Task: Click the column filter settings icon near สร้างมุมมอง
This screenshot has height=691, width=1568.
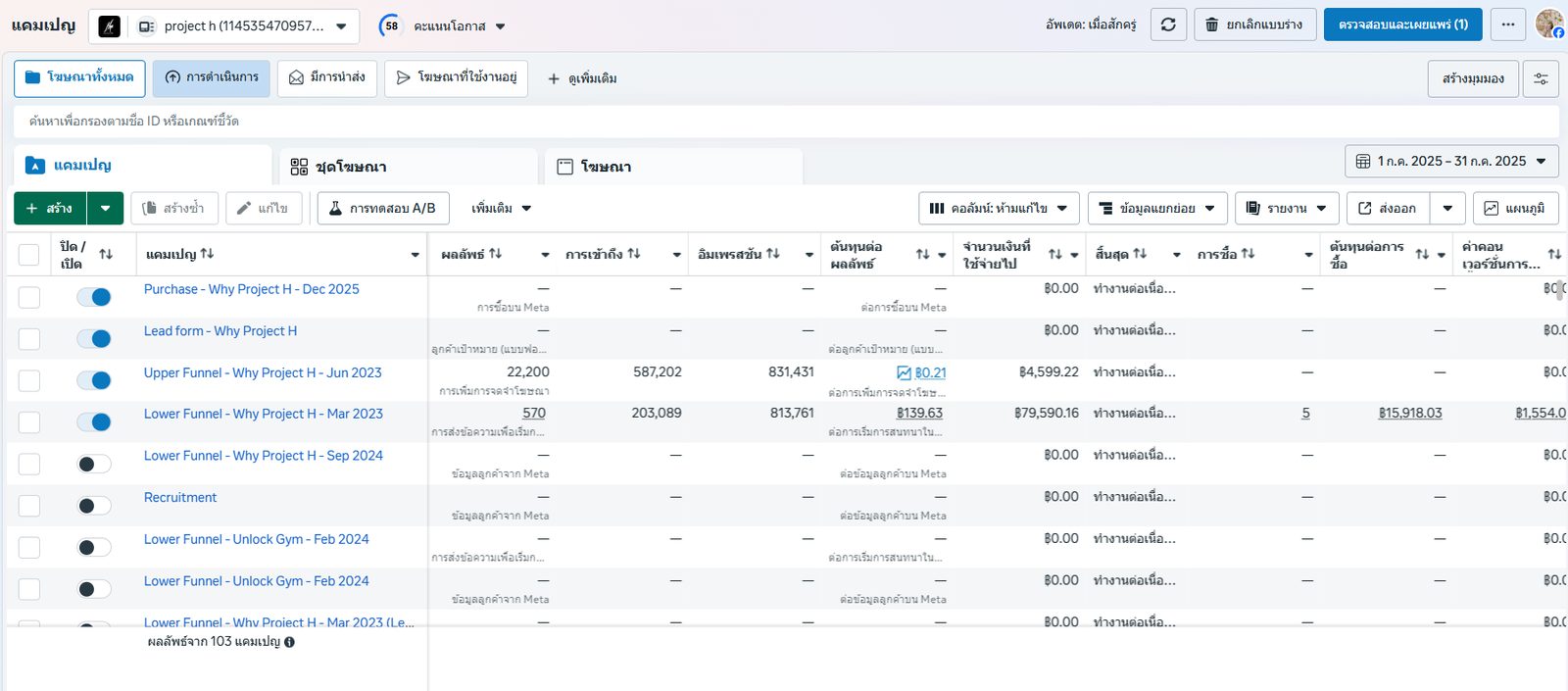Action: [1541, 78]
